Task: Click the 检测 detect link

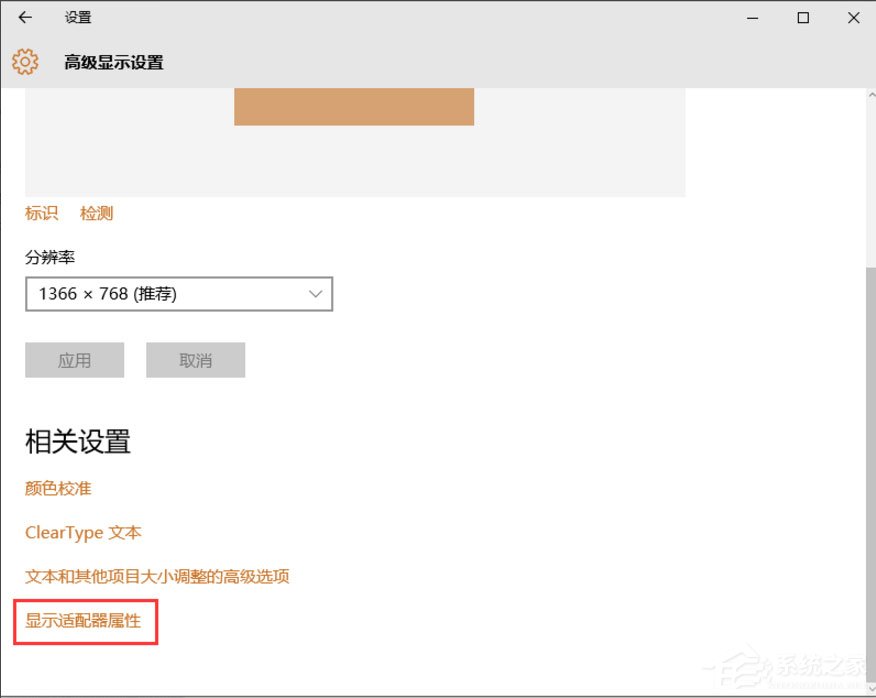Action: point(96,212)
